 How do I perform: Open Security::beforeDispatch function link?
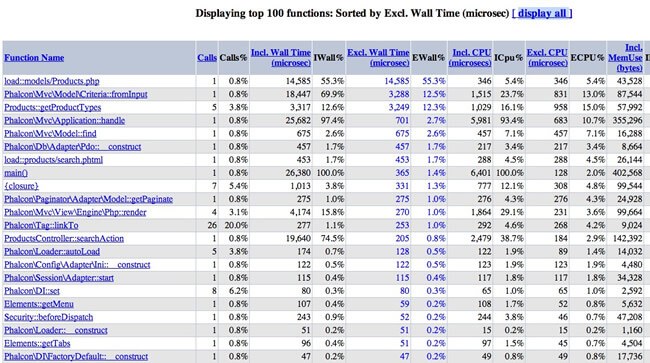coord(49,317)
